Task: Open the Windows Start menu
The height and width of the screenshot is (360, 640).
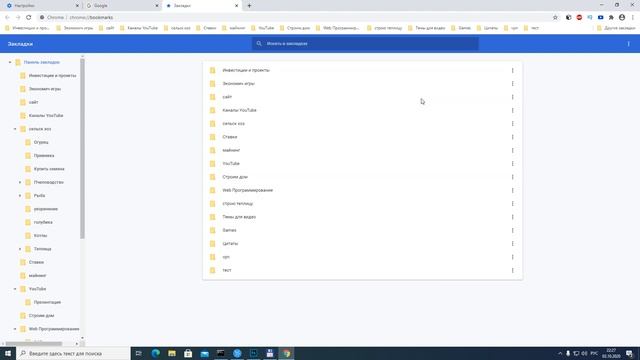Action: 8,353
